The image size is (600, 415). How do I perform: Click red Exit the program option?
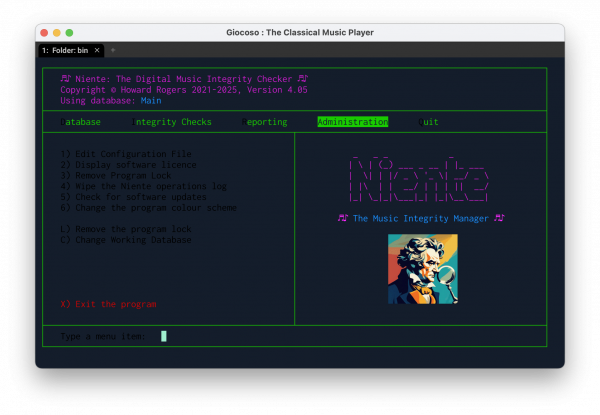point(108,304)
